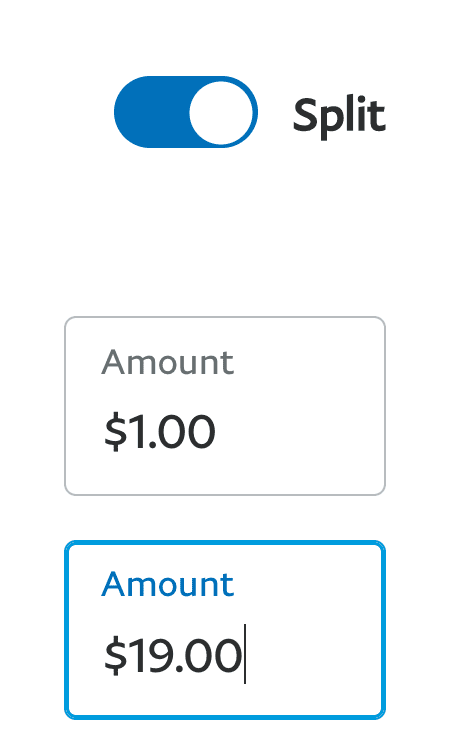Click empty space right of $1.00 value
This screenshot has width=450, height=754.
(298, 432)
